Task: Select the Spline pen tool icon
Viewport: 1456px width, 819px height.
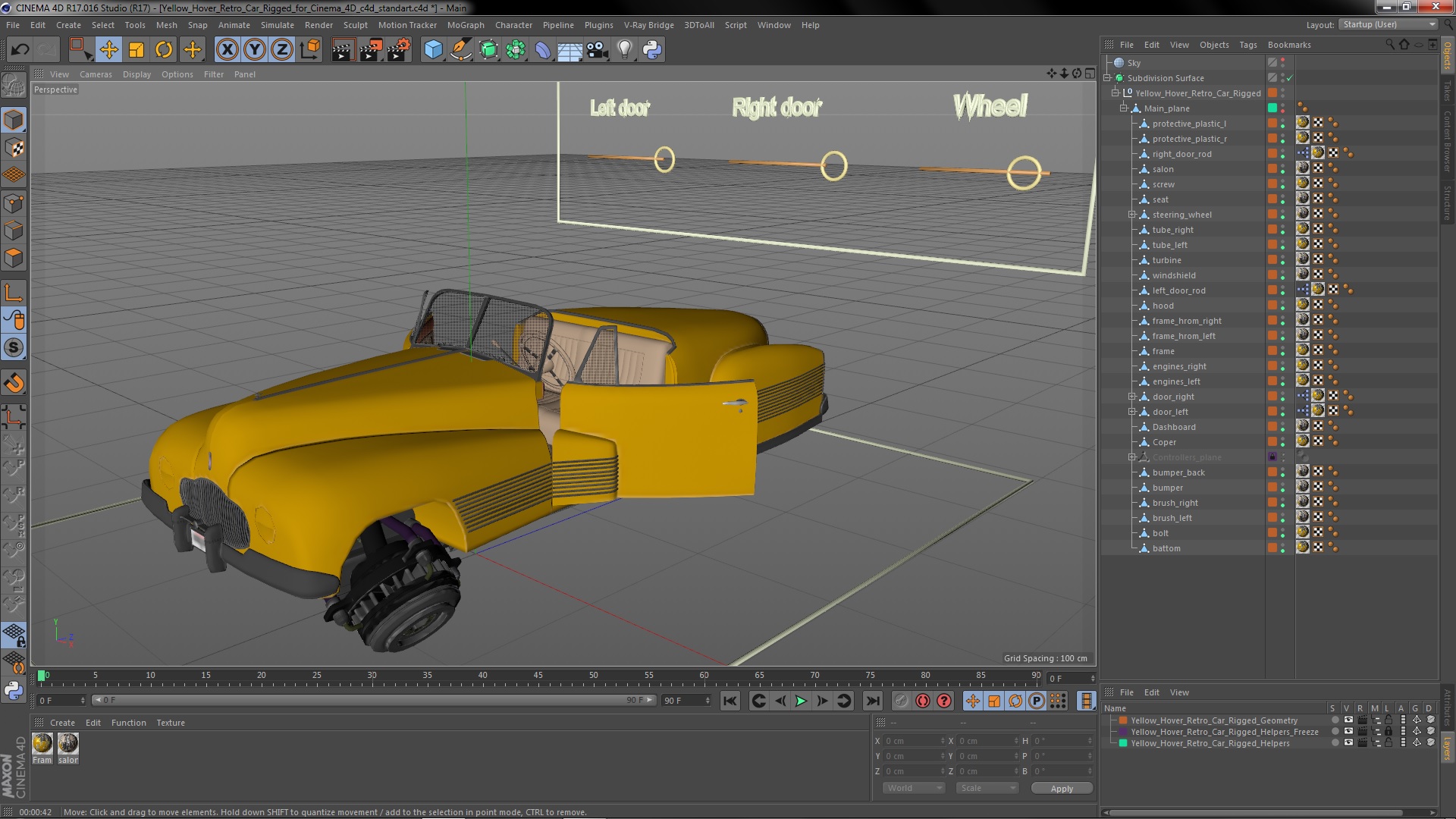Action: click(x=460, y=50)
